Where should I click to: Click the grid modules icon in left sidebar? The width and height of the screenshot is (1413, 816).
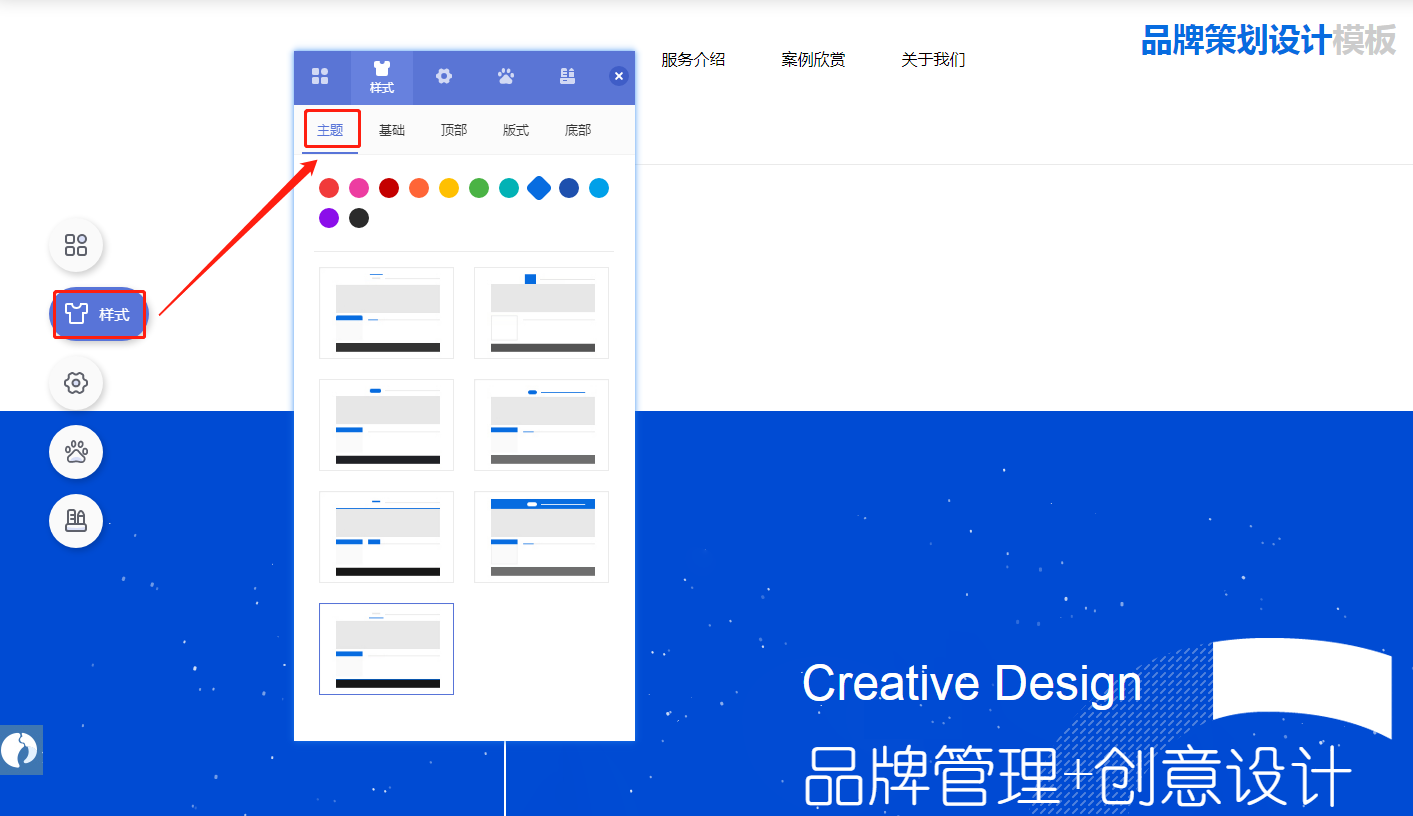coord(76,245)
